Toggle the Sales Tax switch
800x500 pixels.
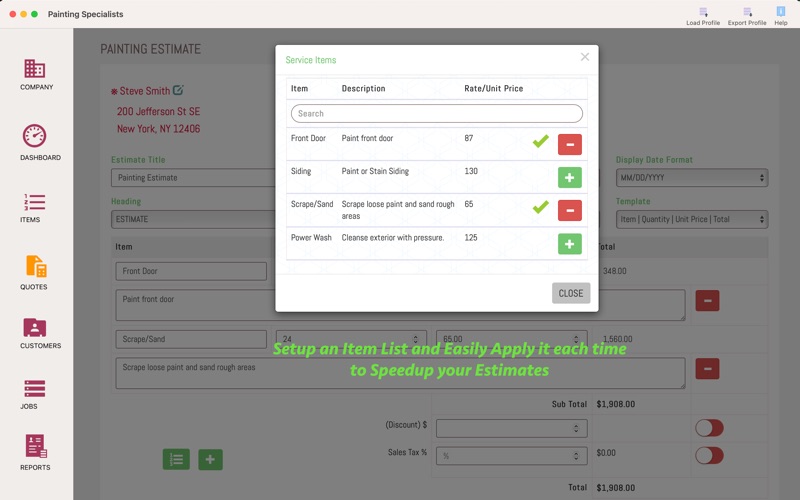(709, 455)
